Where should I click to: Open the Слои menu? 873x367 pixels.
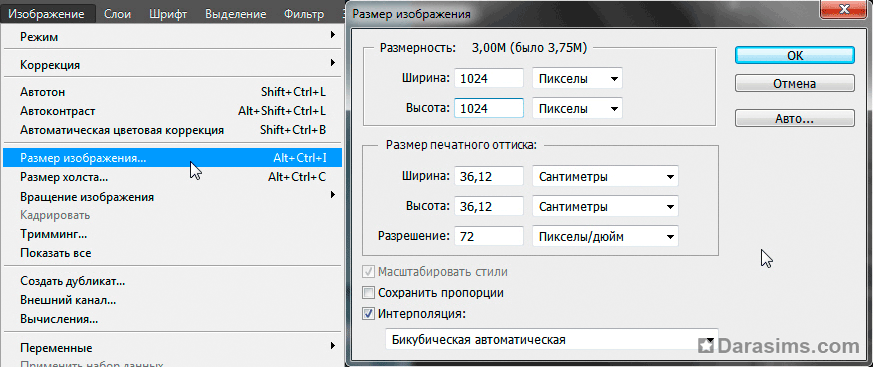point(117,14)
